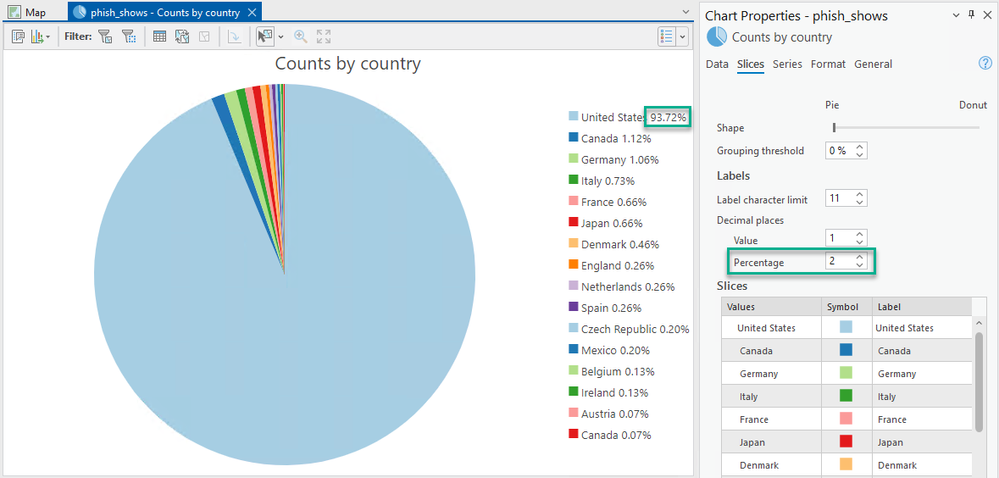This screenshot has height=478, width=999.
Task: Click the Italy symbol swatch in Slices table
Action: pos(846,396)
